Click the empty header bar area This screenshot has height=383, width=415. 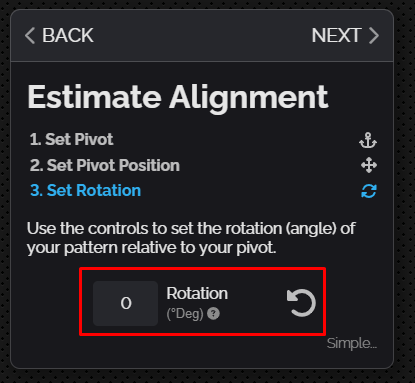tap(202, 36)
